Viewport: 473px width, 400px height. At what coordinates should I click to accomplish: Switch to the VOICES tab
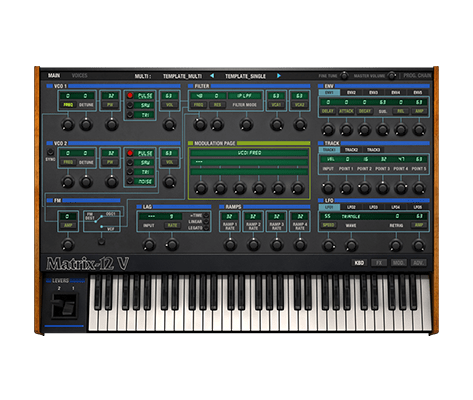[x=79, y=76]
